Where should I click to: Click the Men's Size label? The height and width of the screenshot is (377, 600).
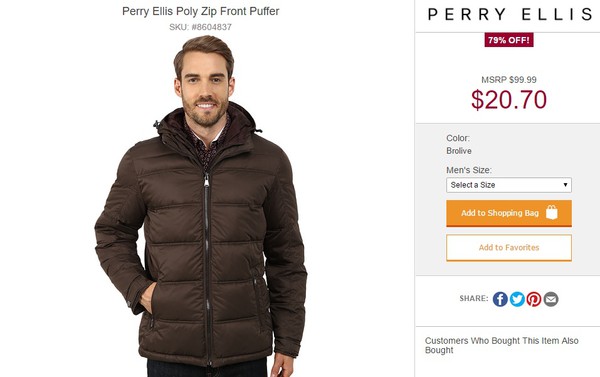(469, 170)
